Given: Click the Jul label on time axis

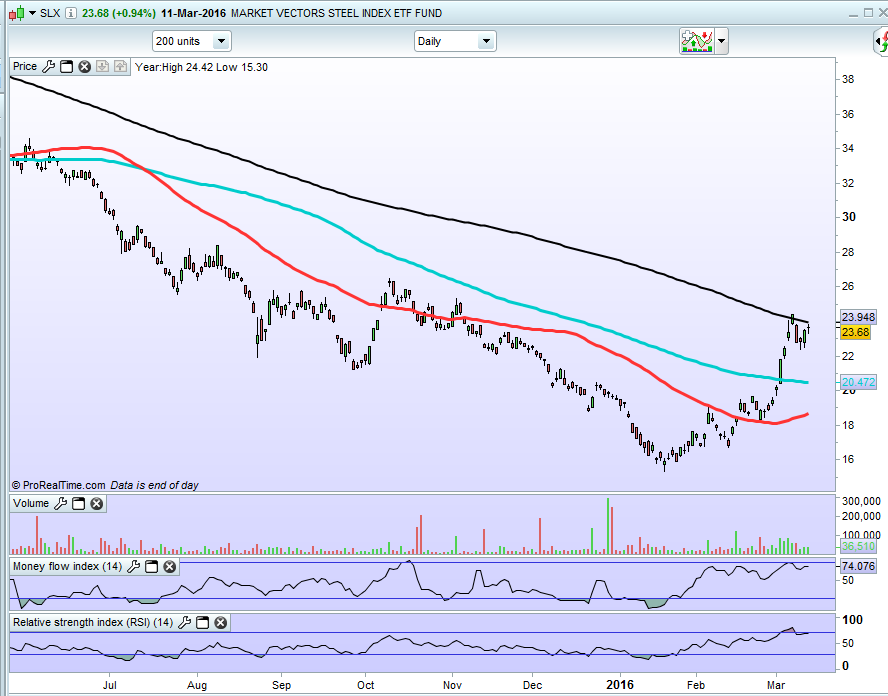Looking at the screenshot, I should (109, 685).
